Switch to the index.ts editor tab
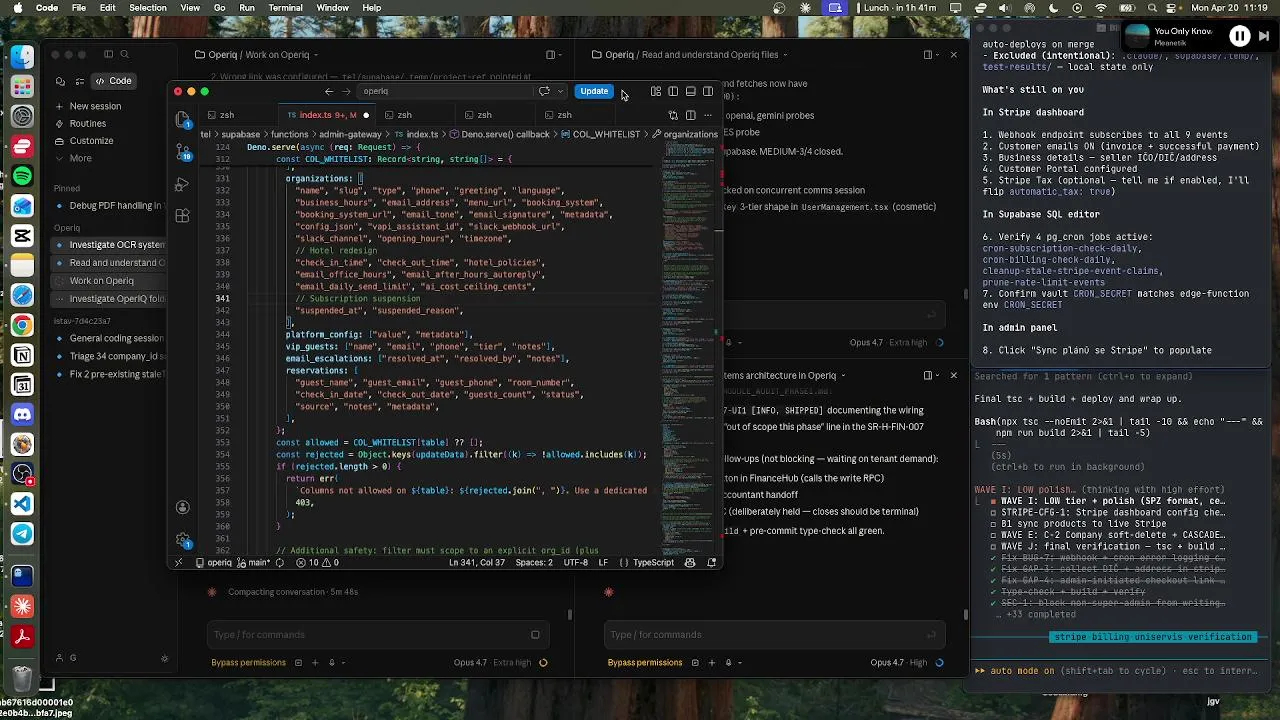The width and height of the screenshot is (1280, 720). point(325,115)
